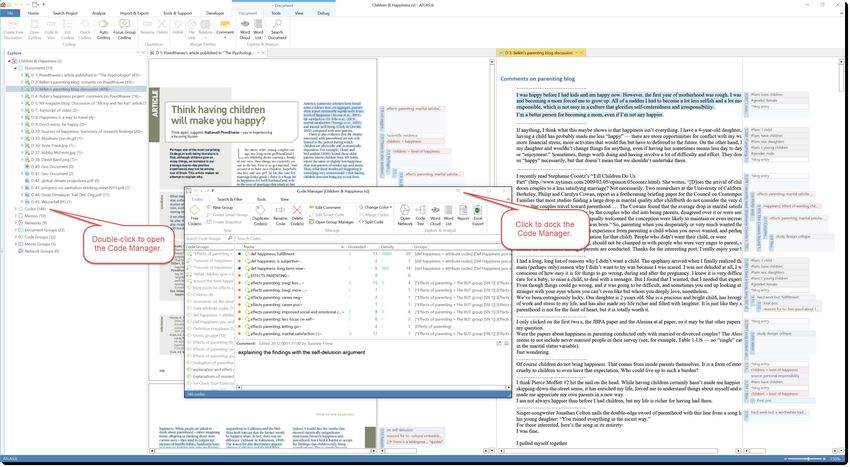Open the Analyze ribbon tab
This screenshot has width=850, height=467.
[99, 13]
